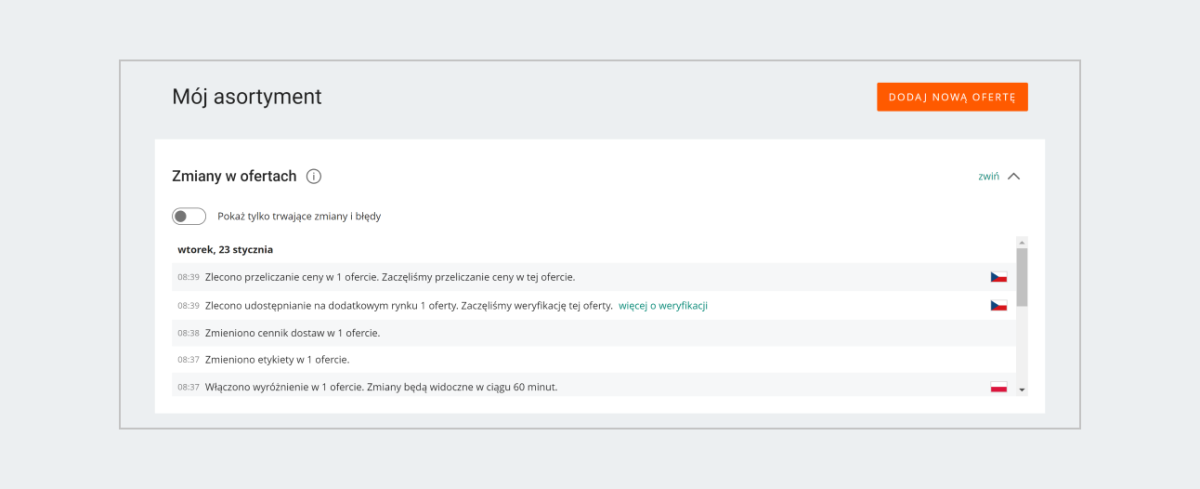Toggle 'Pokaż tylko trwające zmiany i błędy' switch
The height and width of the screenshot is (489, 1200).
click(x=189, y=216)
